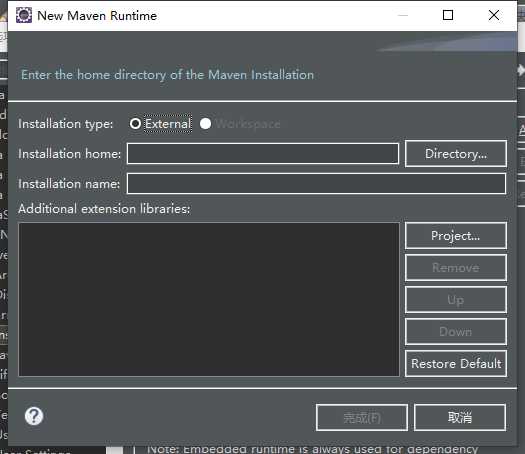Click the 完成(F) finish button

click(x=362, y=418)
